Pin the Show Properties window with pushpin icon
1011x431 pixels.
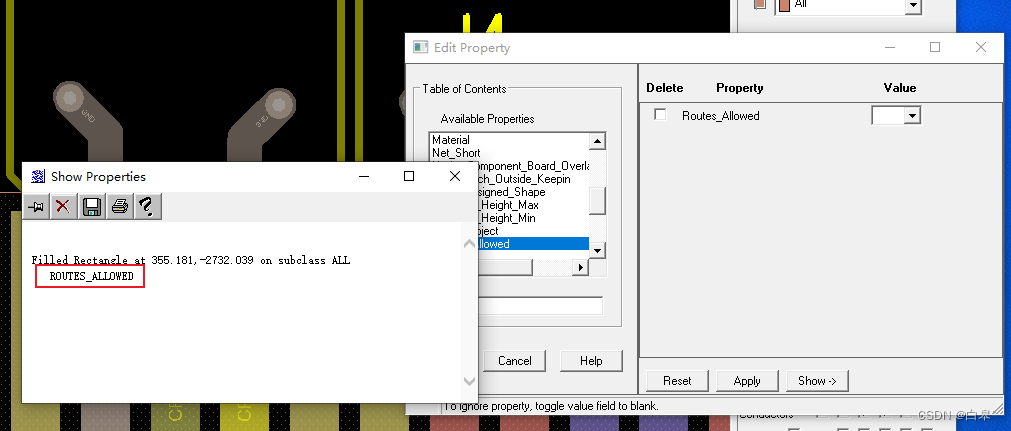click(36, 207)
